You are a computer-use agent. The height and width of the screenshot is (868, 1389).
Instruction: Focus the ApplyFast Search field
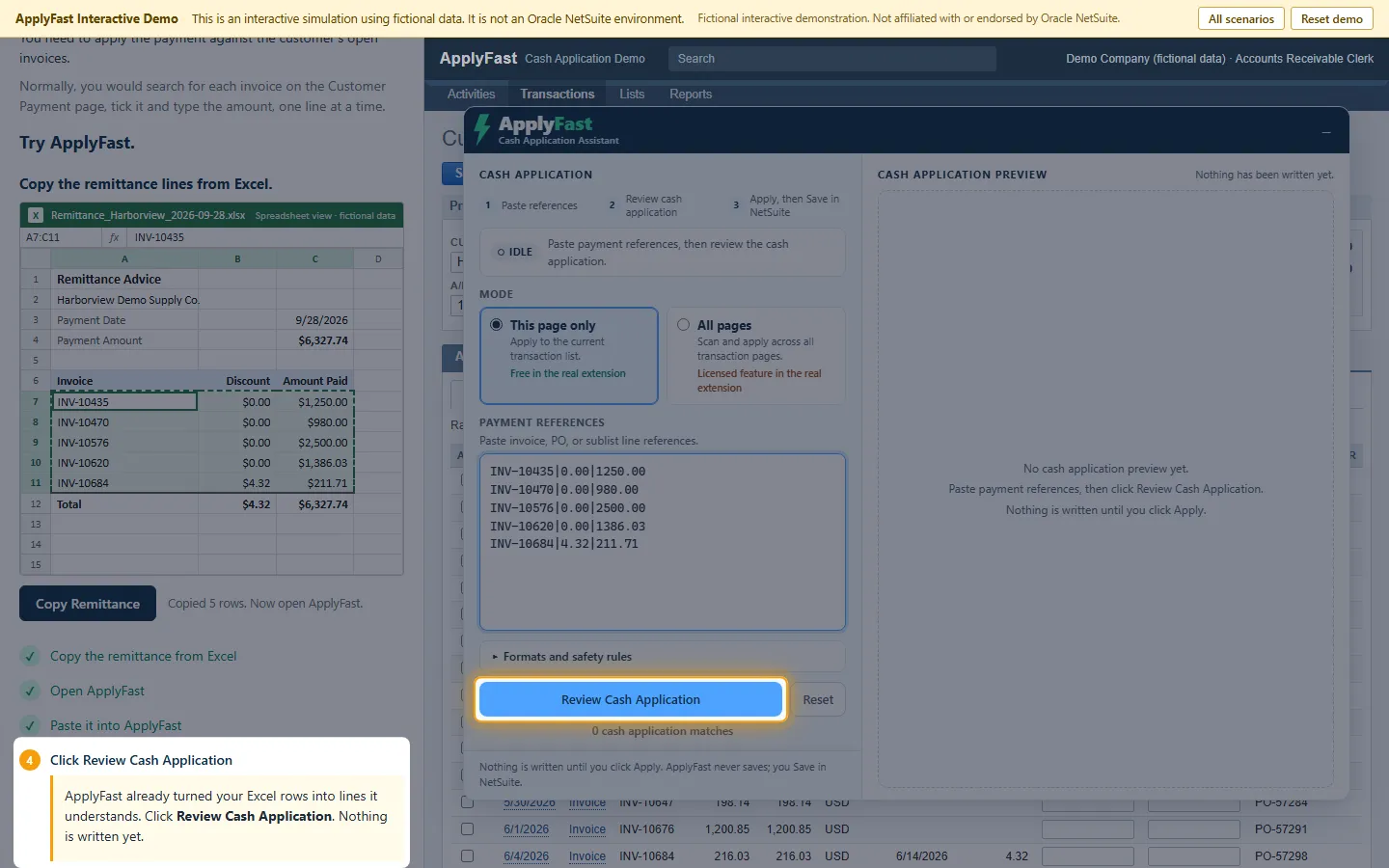(x=832, y=59)
